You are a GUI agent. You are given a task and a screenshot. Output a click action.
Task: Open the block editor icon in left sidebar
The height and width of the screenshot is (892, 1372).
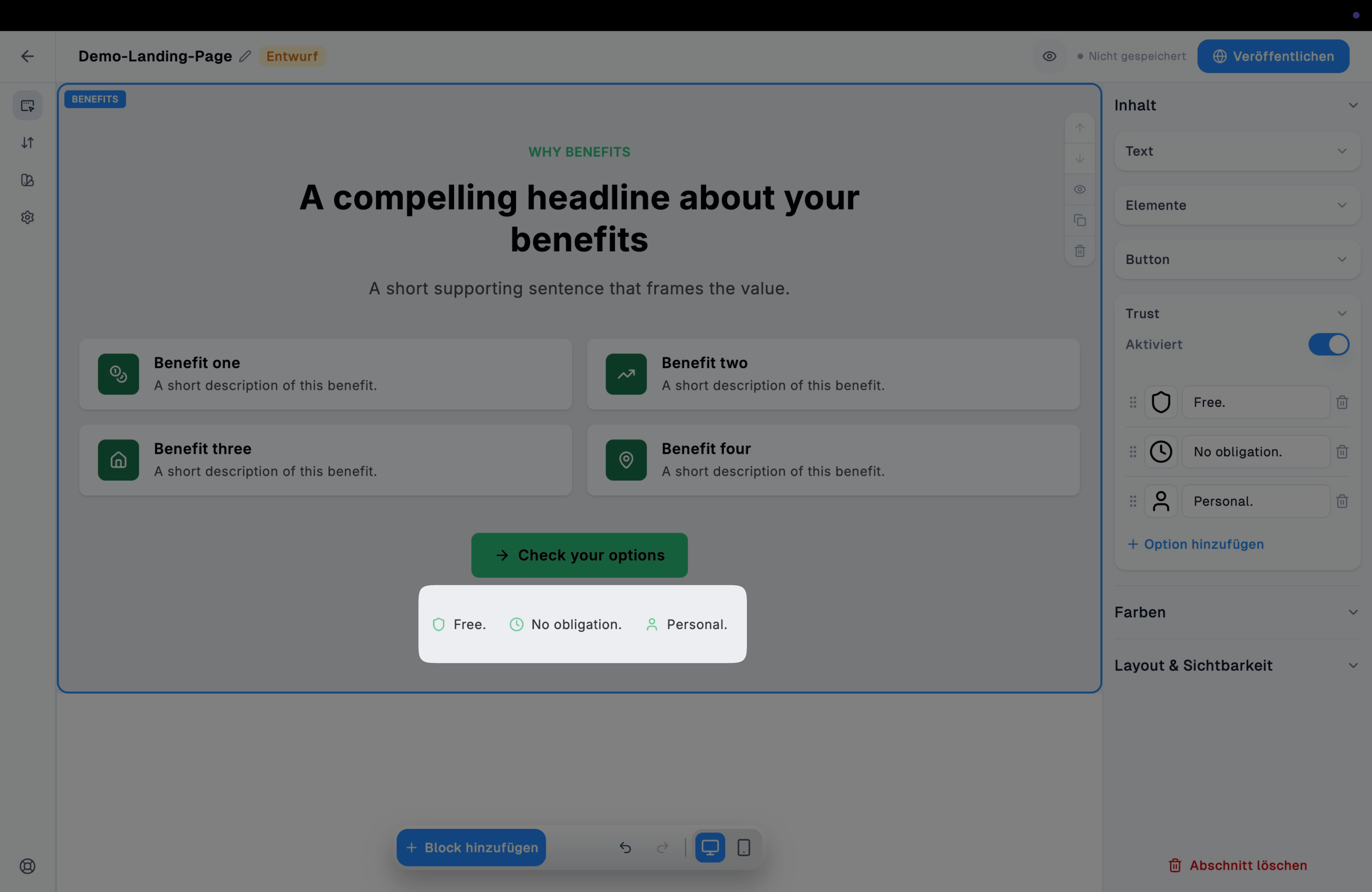[x=28, y=106]
